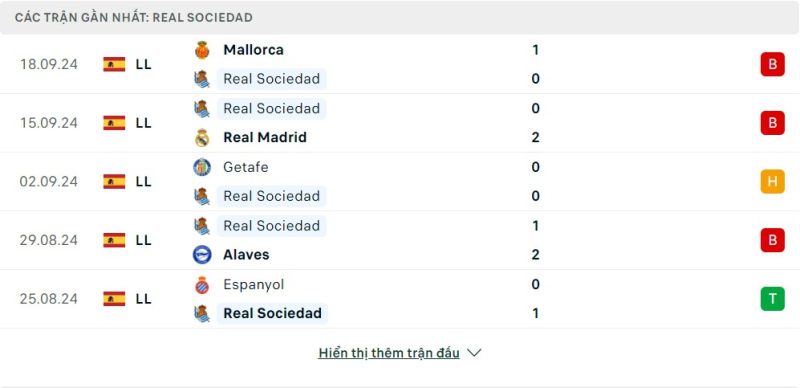Screen dimensions: 800x388
Task: Click Real Sociedad crest in Mallorca match
Action: coord(202,79)
